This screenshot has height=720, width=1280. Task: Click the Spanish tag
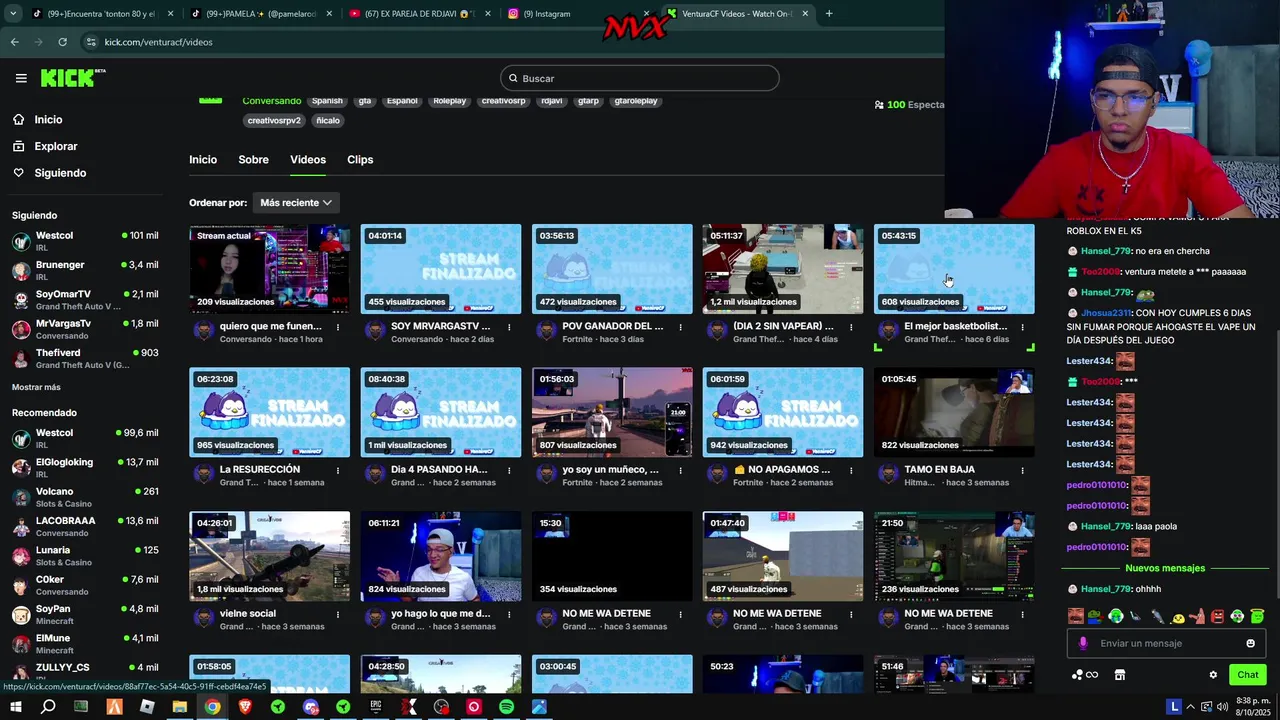click(x=327, y=101)
